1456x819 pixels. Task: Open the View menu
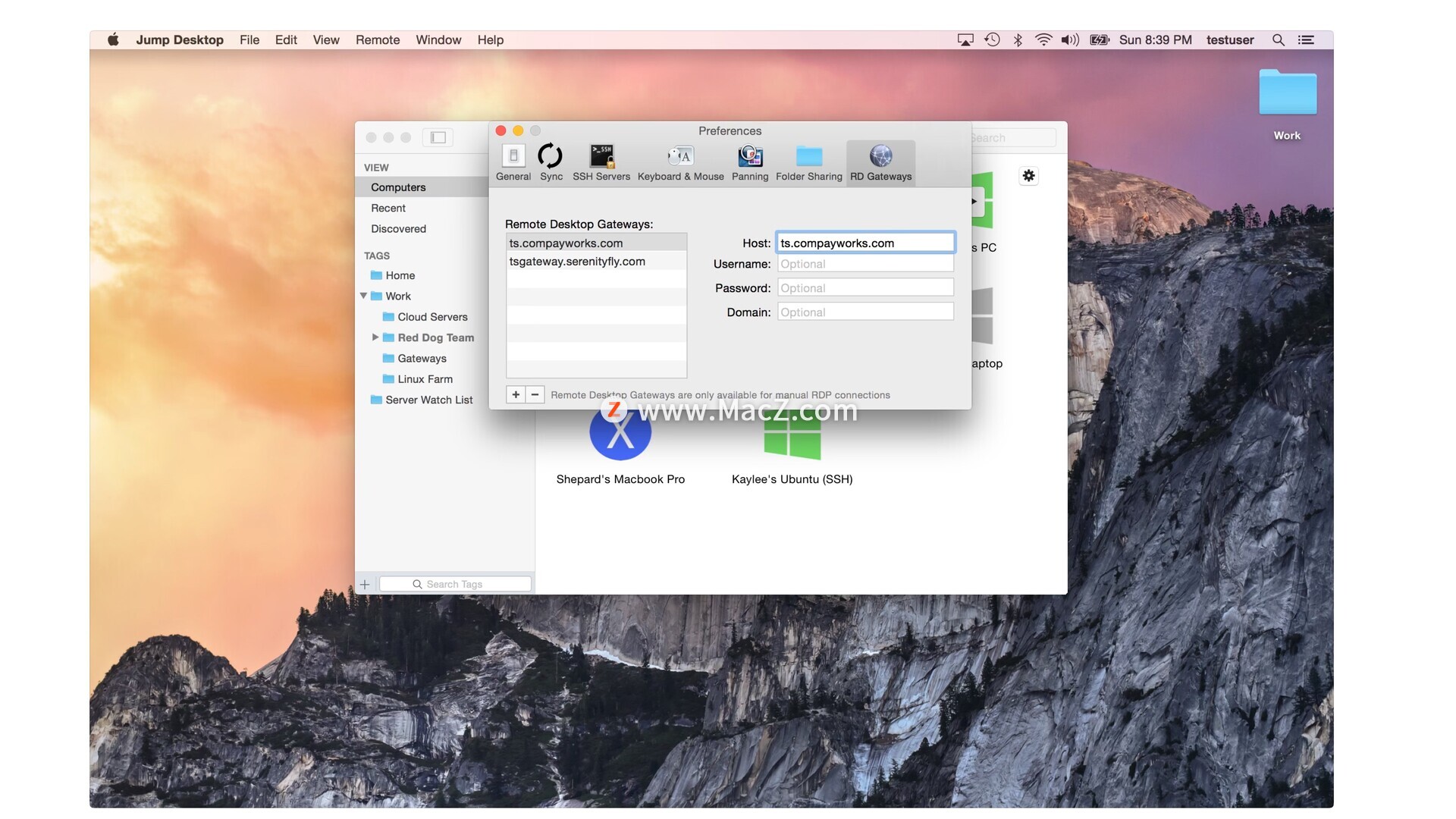(326, 39)
